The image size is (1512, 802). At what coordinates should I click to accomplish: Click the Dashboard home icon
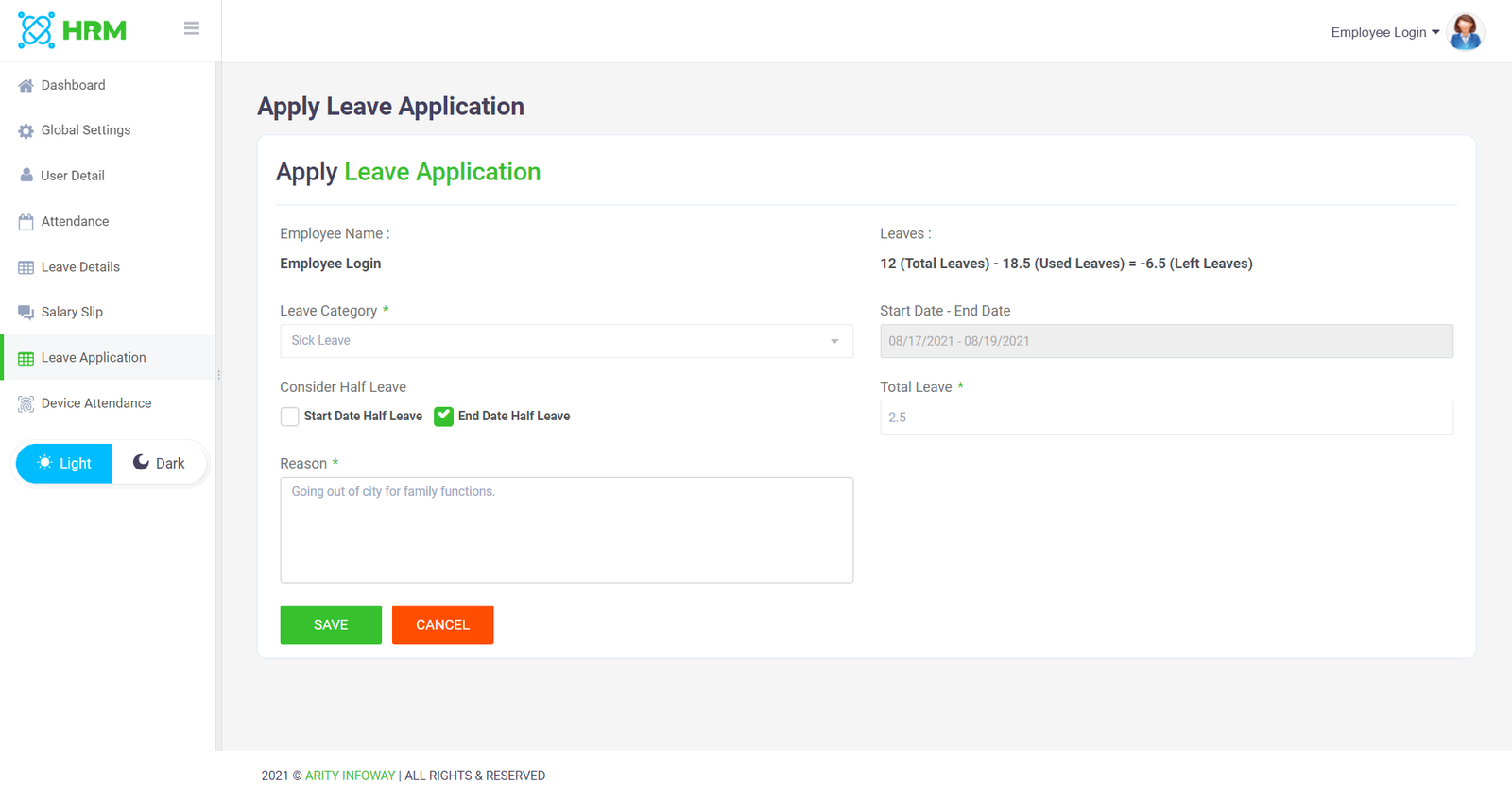tap(26, 86)
